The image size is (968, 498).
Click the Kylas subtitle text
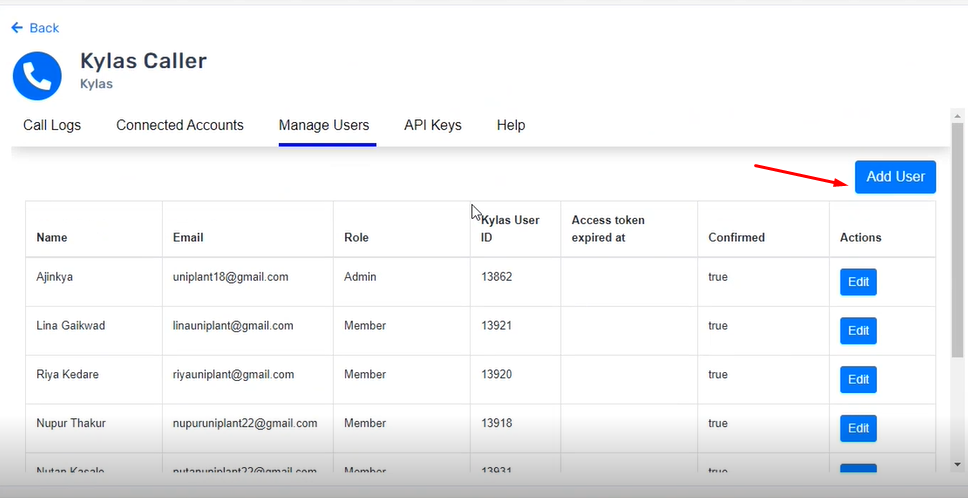(96, 84)
